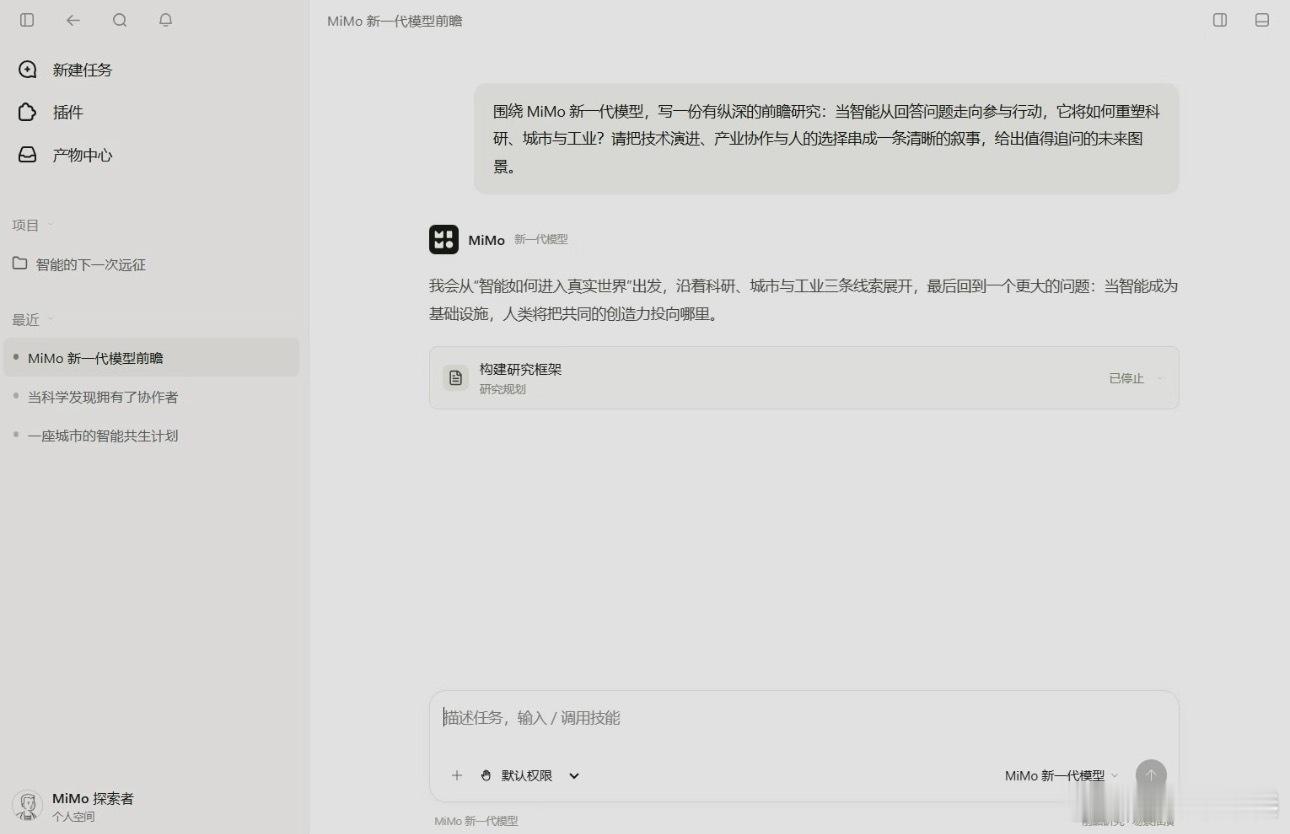Screen dimensions: 1290x834
Task: Open the notifications bell icon
Action: [x=166, y=20]
